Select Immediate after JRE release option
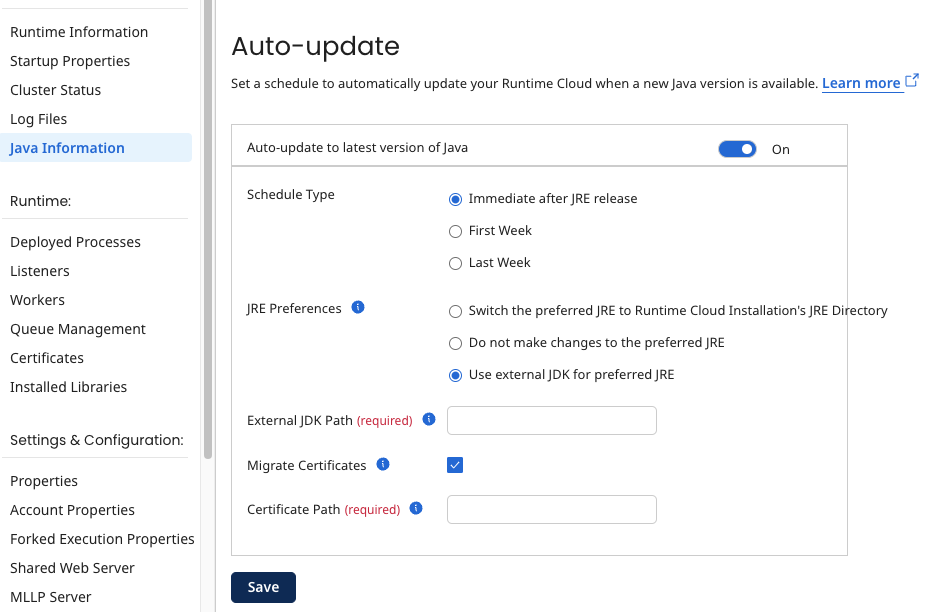 [455, 198]
